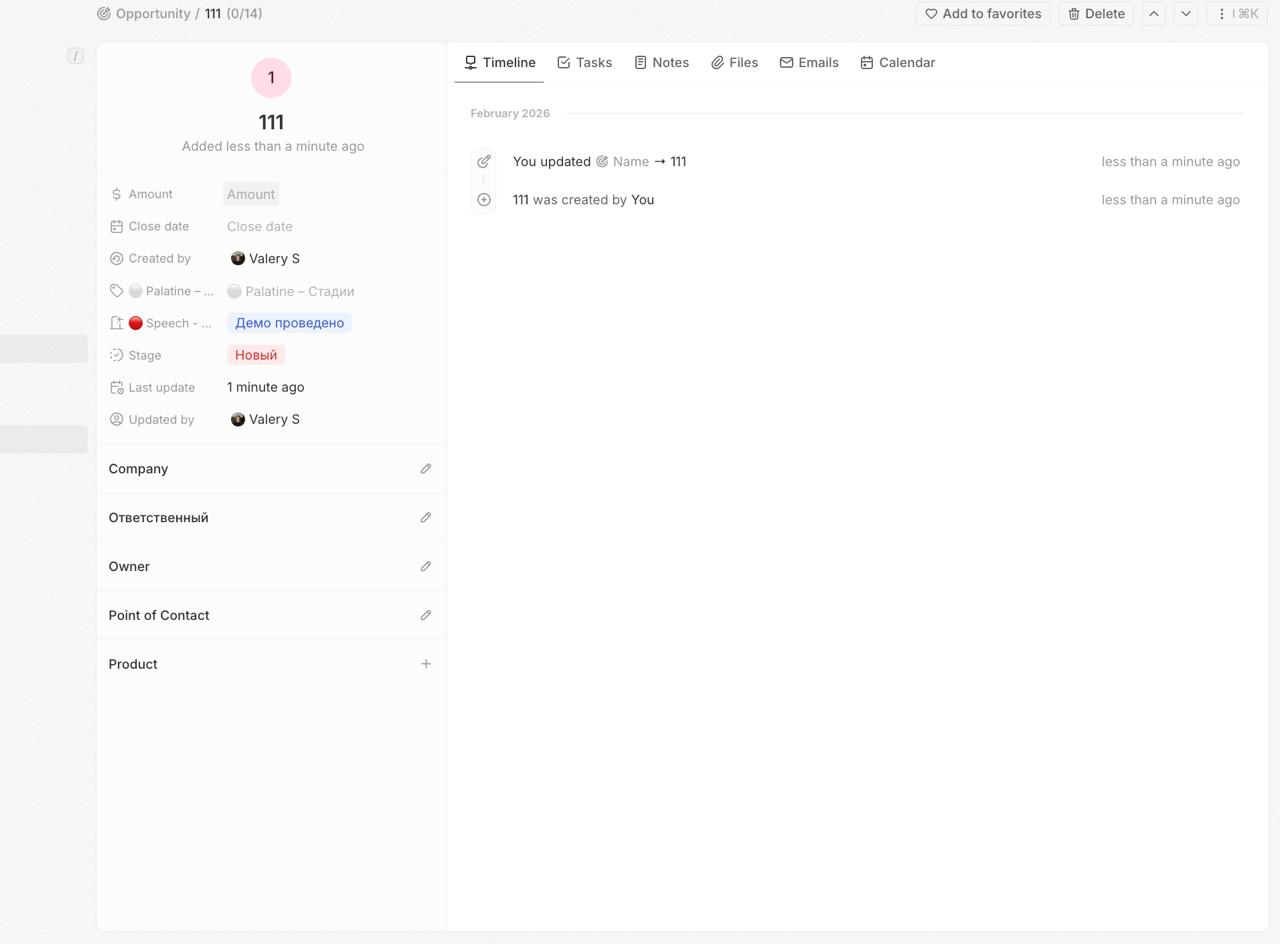Open the Демо проведено stage tag

289,323
